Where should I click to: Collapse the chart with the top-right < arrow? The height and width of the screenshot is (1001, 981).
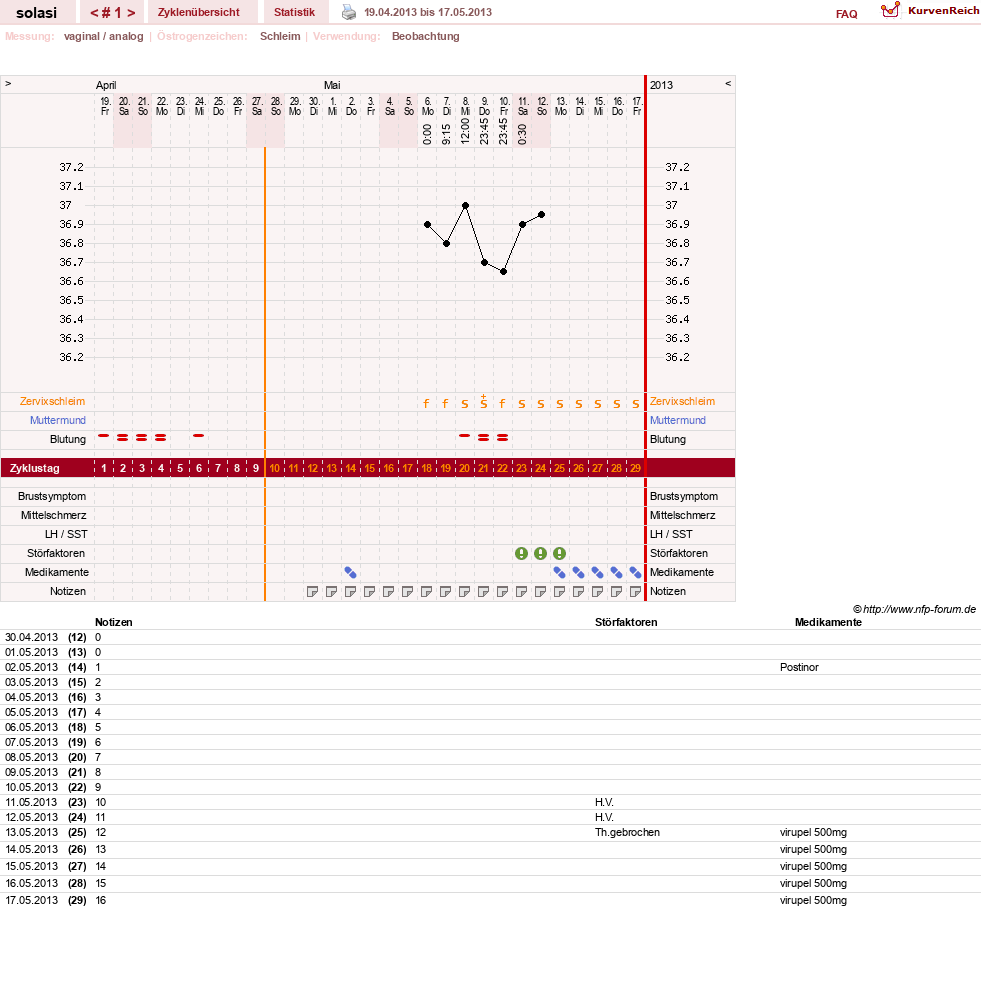[728, 84]
